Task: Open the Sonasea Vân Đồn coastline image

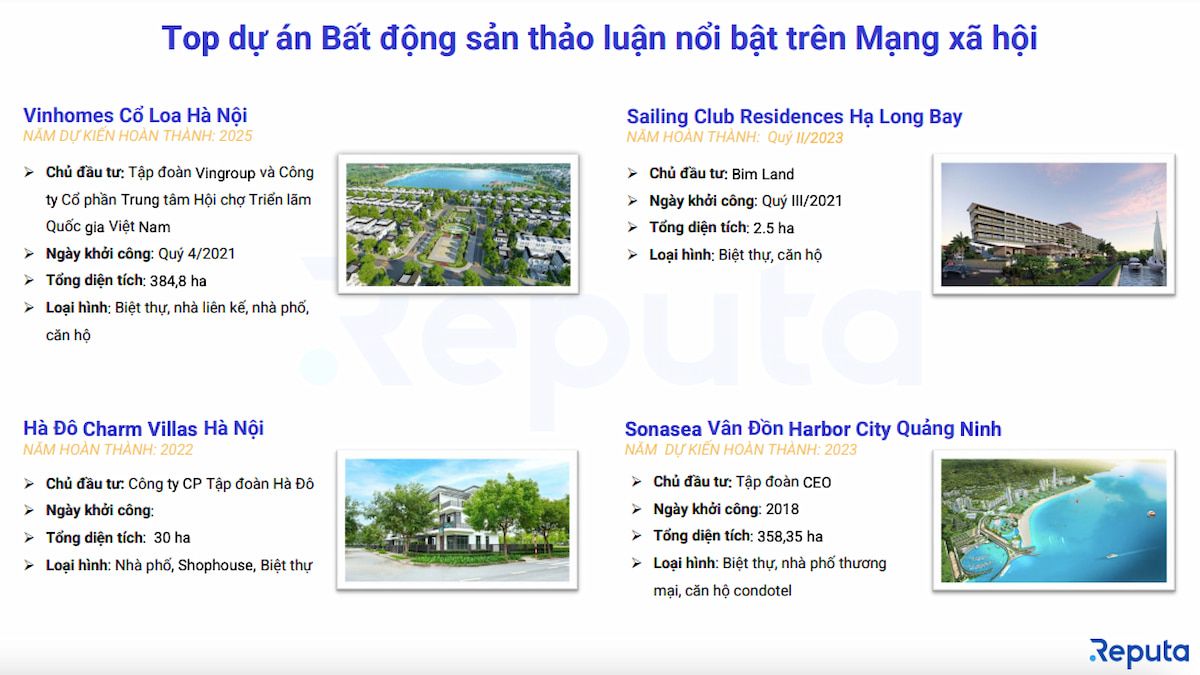Action: point(1054,519)
